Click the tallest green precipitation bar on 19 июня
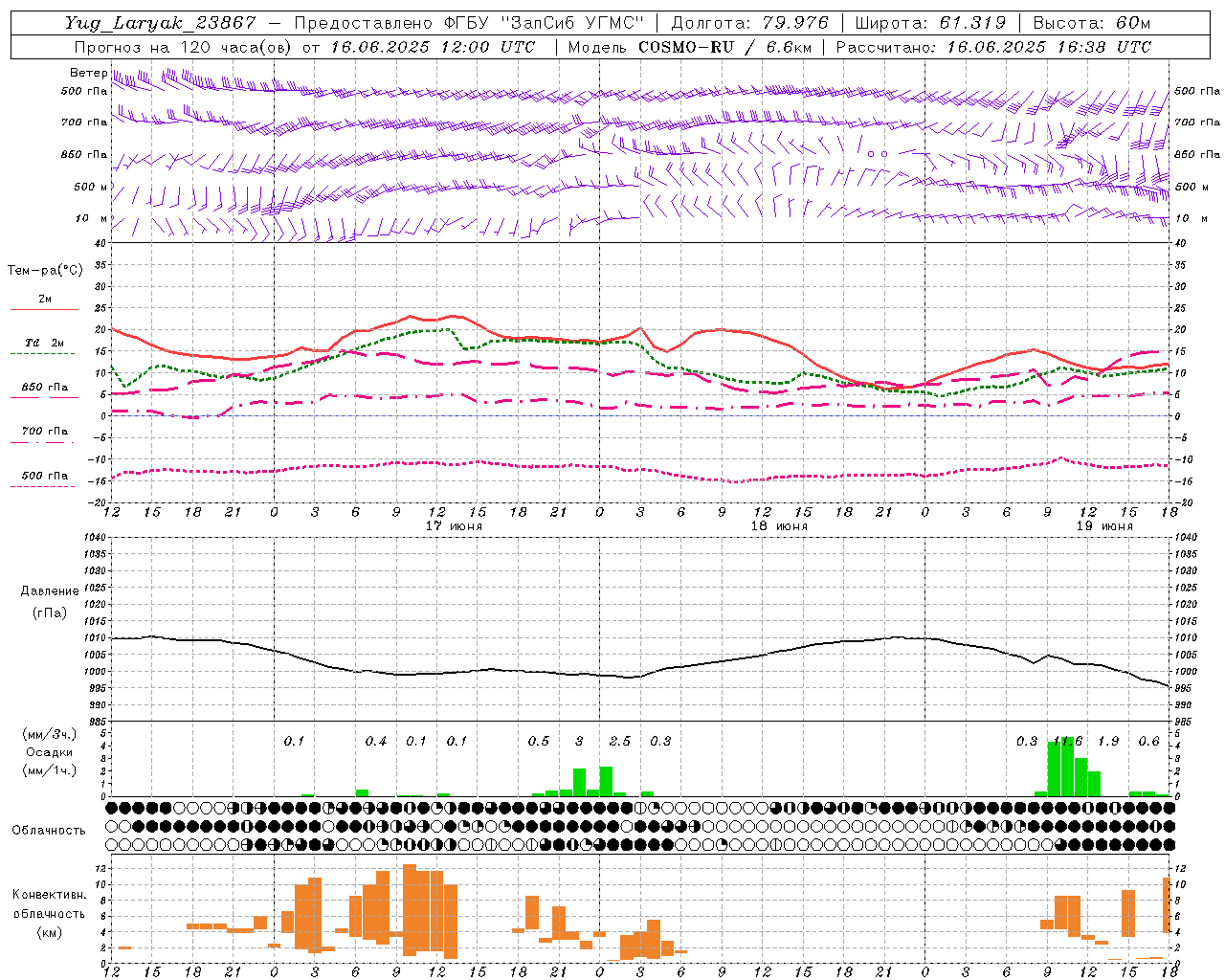1225x980 pixels. click(x=1067, y=767)
